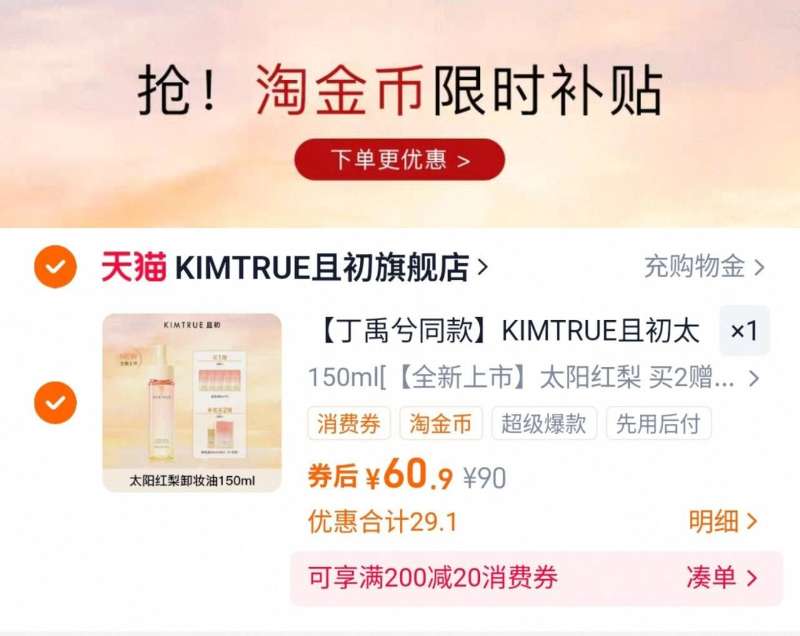Image resolution: width=800 pixels, height=636 pixels.
Task: Uncheck the makeup remover product checkbox
Action: 55,402
